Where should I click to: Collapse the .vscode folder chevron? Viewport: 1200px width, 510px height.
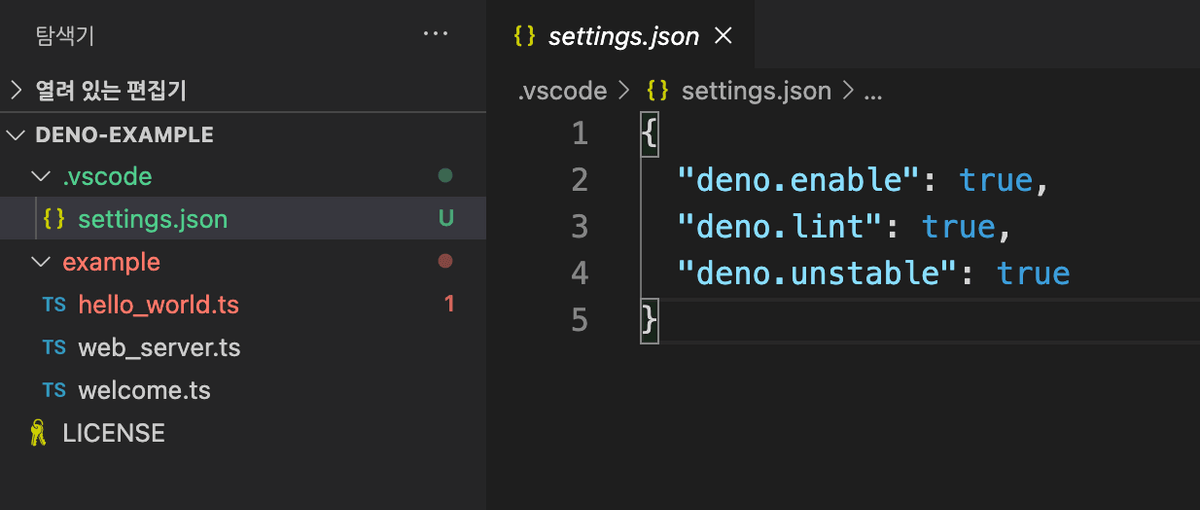pos(40,177)
